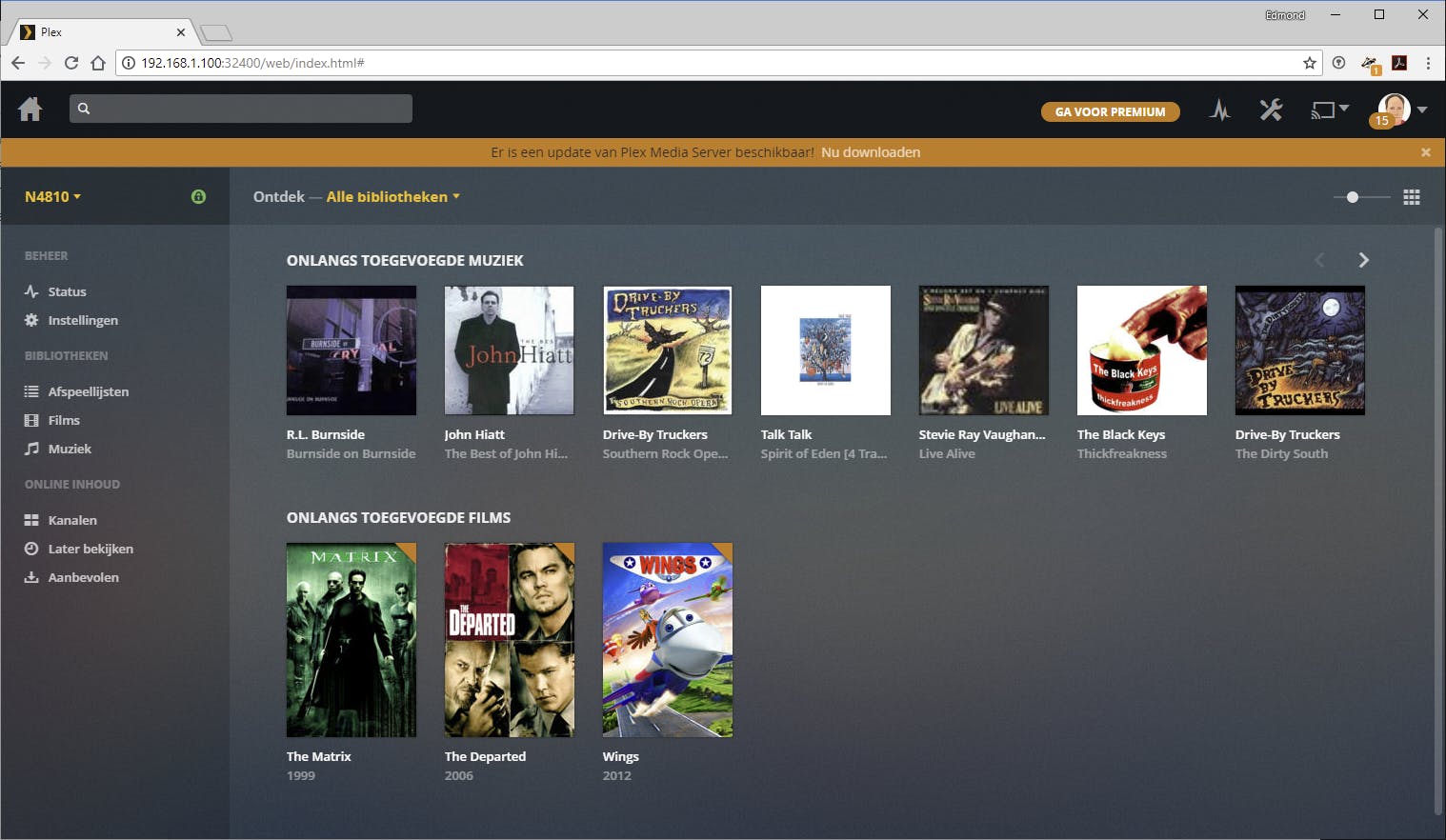The image size is (1446, 840).
Task: Open a new browser tab
Action: pyautogui.click(x=216, y=33)
